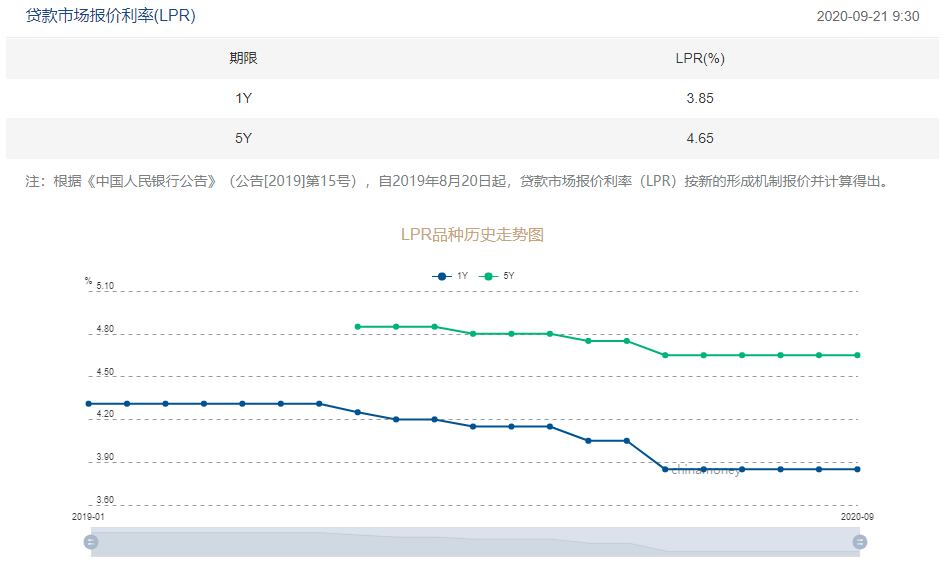
Task: Click the 5Y row in the LPR table
Action: point(472,138)
